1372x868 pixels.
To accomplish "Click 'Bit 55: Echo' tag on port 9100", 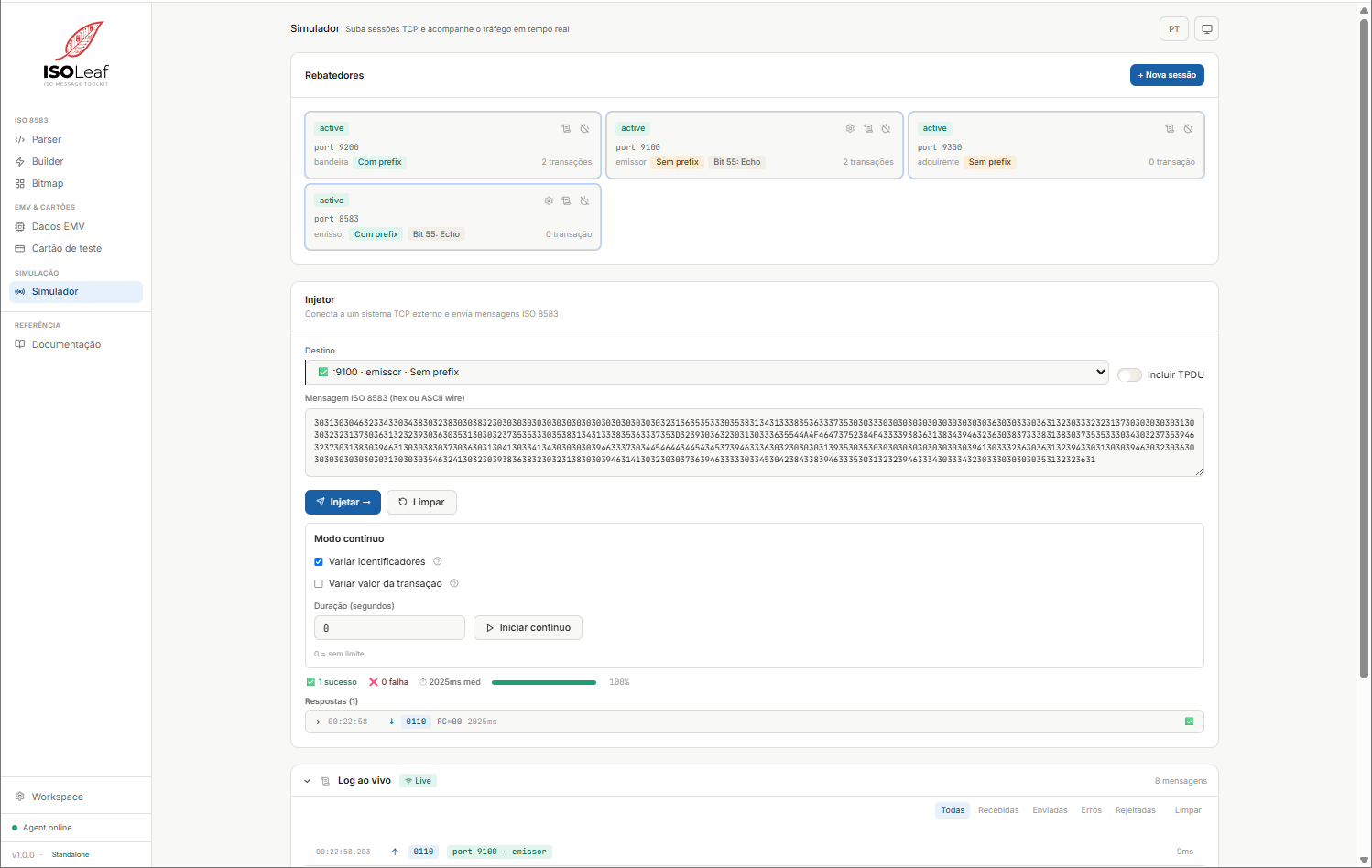I will click(x=737, y=162).
